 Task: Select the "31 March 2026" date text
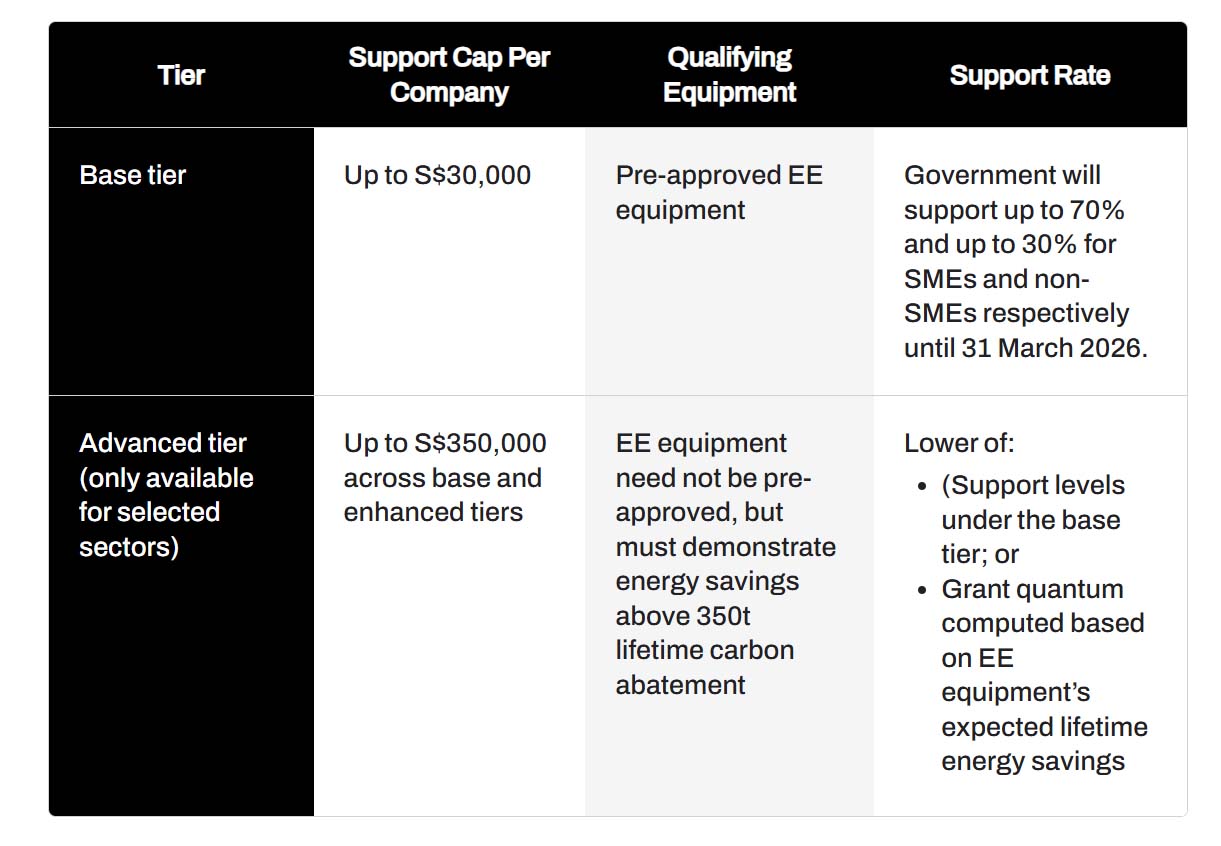pyautogui.click(x=1052, y=348)
